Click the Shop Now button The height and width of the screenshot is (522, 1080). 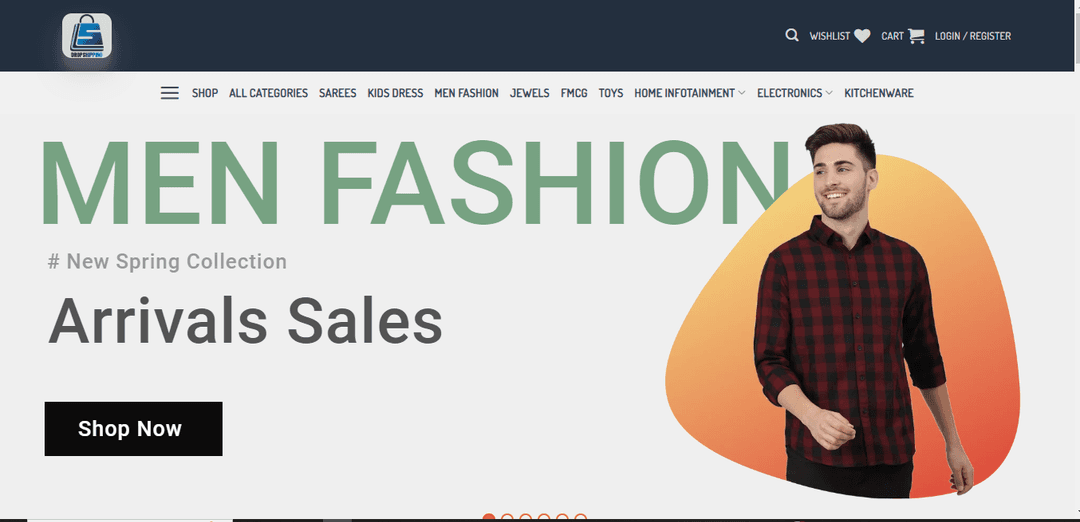coord(134,428)
